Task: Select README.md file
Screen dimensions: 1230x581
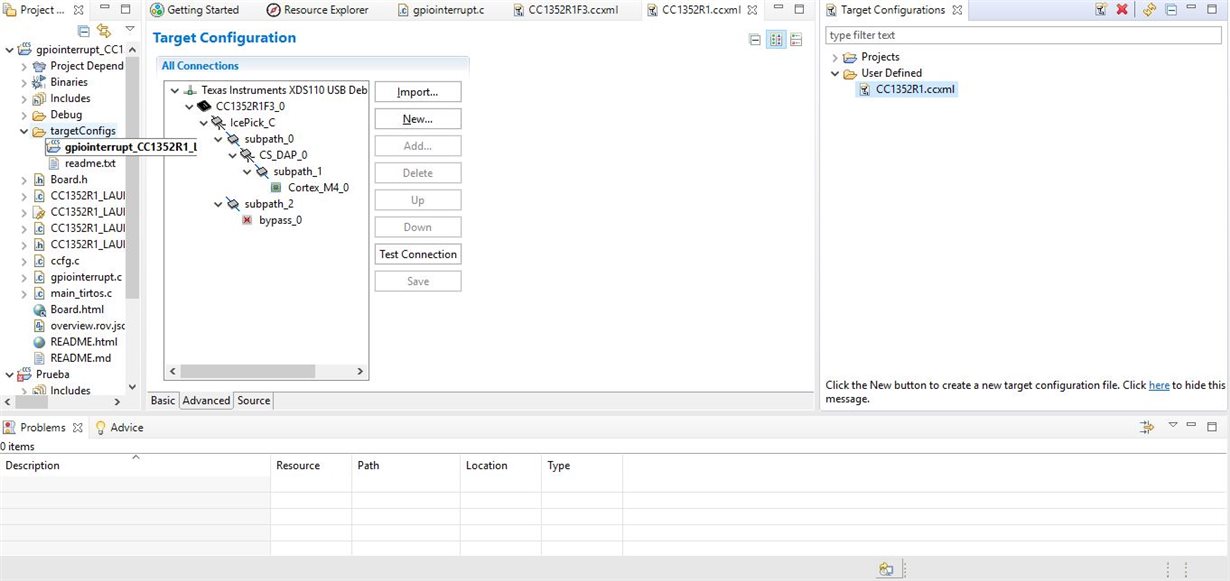Action: pos(80,358)
